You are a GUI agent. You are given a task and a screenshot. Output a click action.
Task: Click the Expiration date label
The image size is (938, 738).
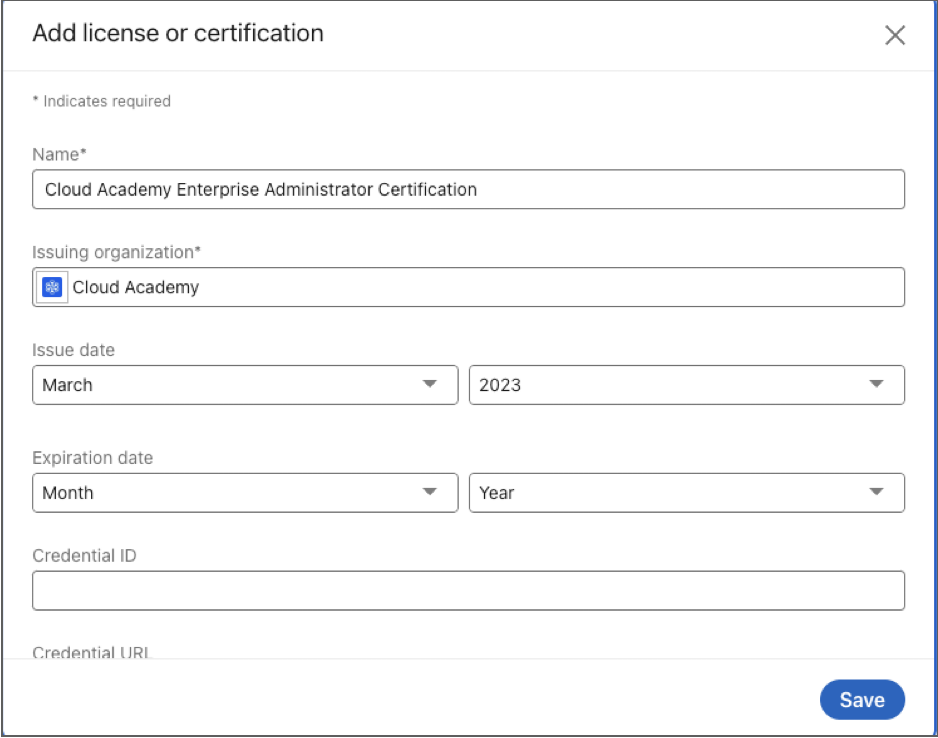pyautogui.click(x=92, y=458)
